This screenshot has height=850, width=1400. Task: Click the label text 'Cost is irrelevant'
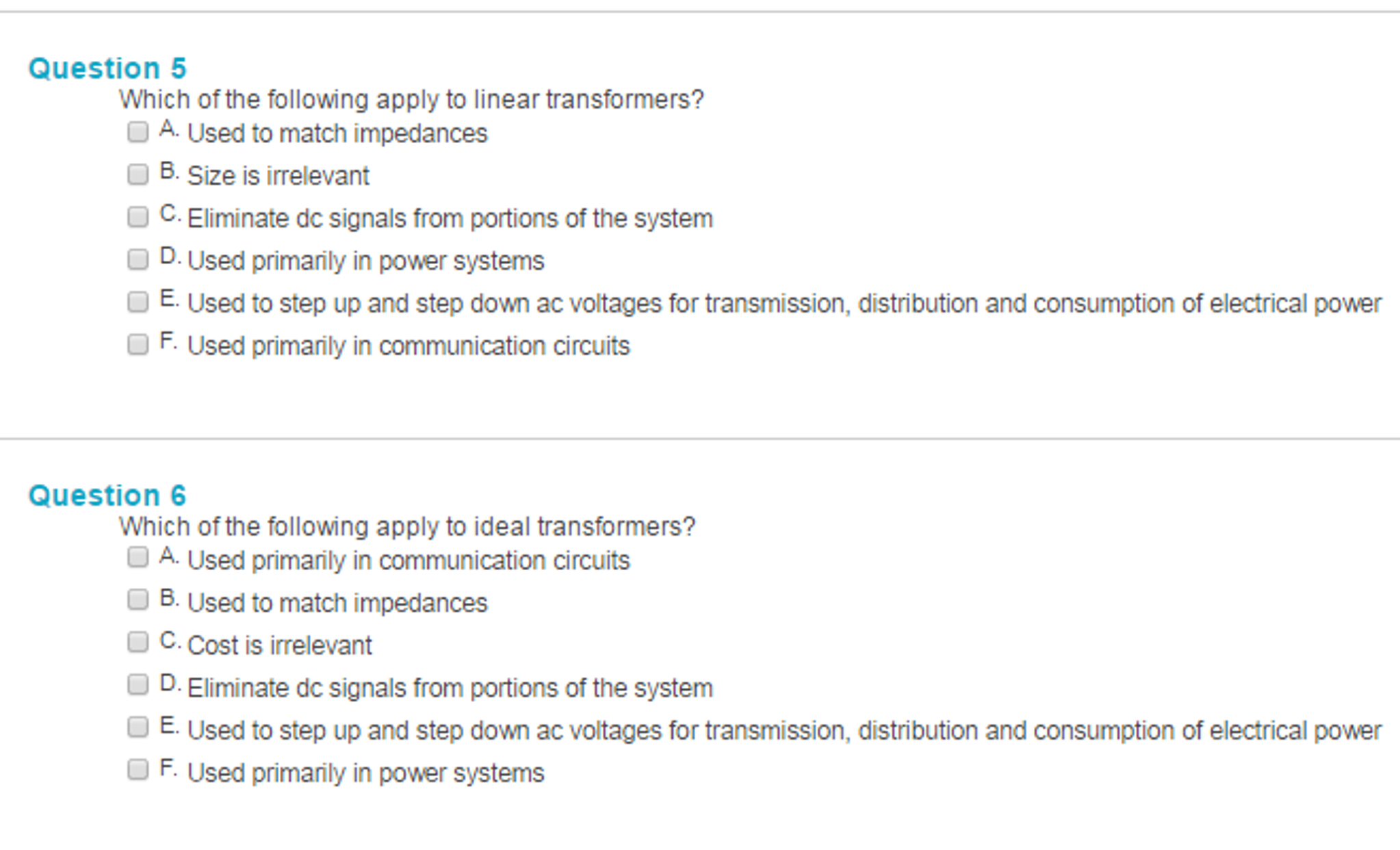[279, 645]
